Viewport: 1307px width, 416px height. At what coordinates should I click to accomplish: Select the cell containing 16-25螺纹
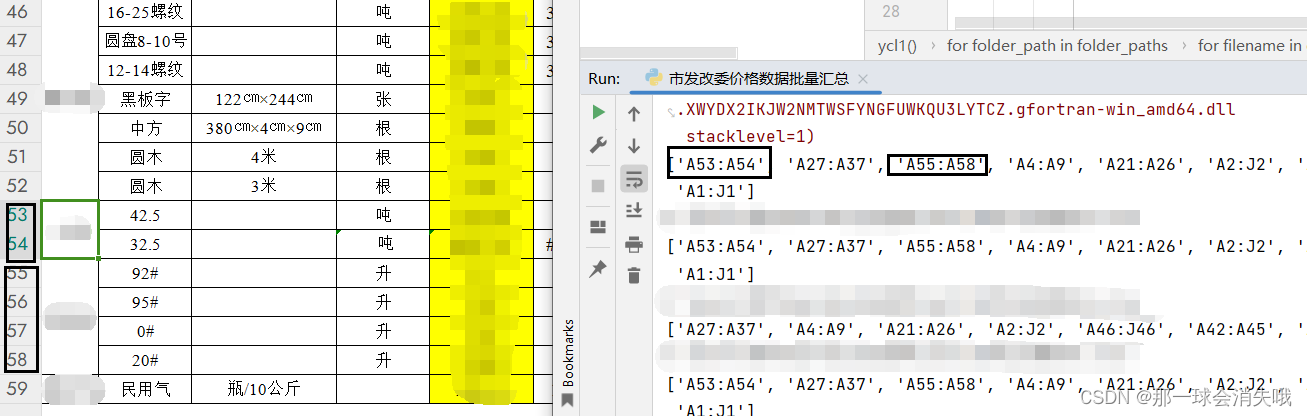pyautogui.click(x=145, y=13)
